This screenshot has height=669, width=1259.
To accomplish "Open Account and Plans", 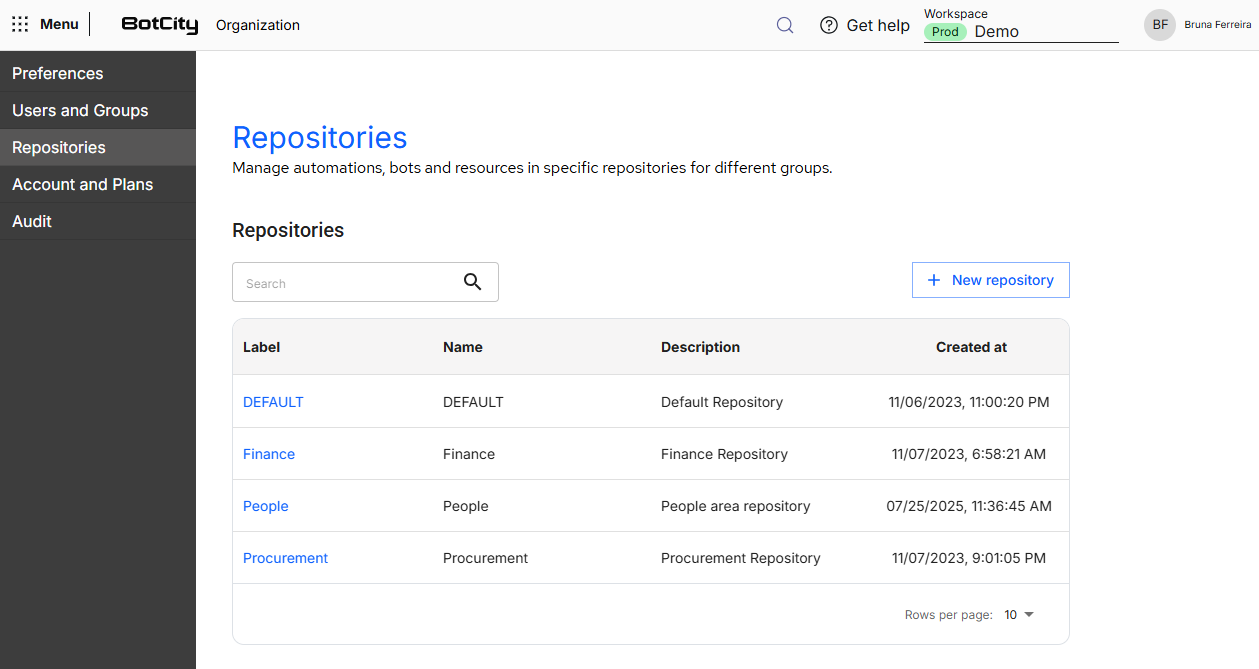I will (98, 185).
